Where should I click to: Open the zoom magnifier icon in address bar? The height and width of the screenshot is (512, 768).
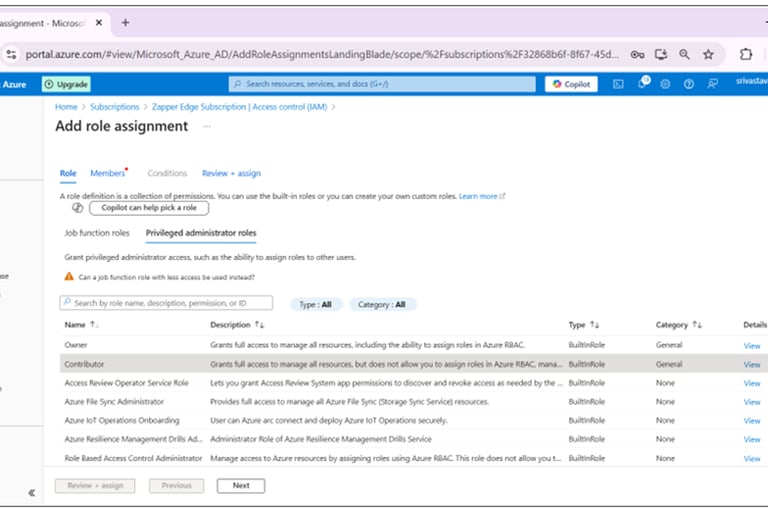click(x=685, y=54)
